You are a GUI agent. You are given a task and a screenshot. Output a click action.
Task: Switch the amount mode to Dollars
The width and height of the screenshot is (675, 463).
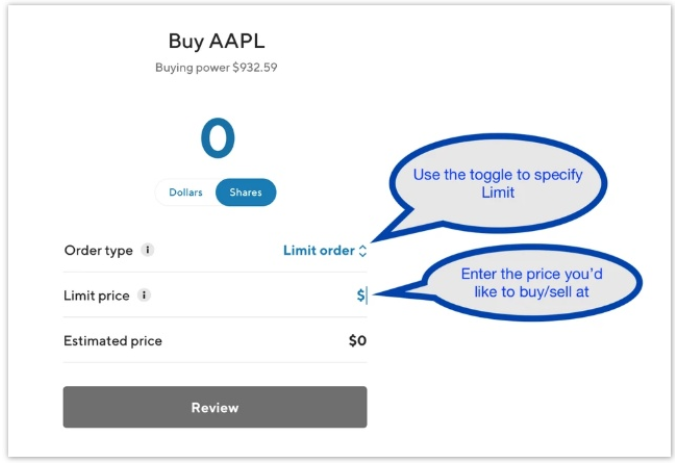[x=185, y=192]
